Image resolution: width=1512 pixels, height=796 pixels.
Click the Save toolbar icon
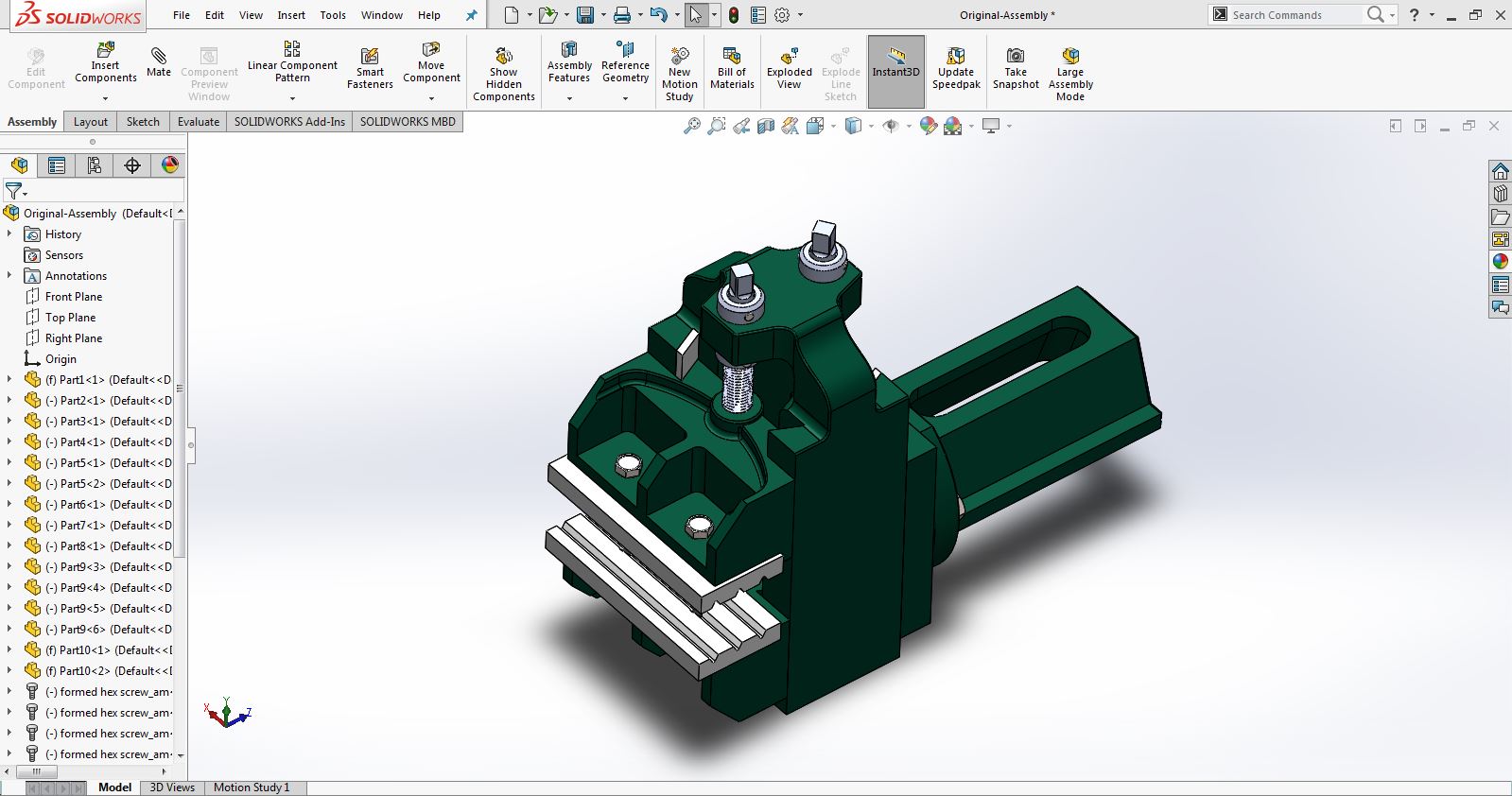(585, 15)
